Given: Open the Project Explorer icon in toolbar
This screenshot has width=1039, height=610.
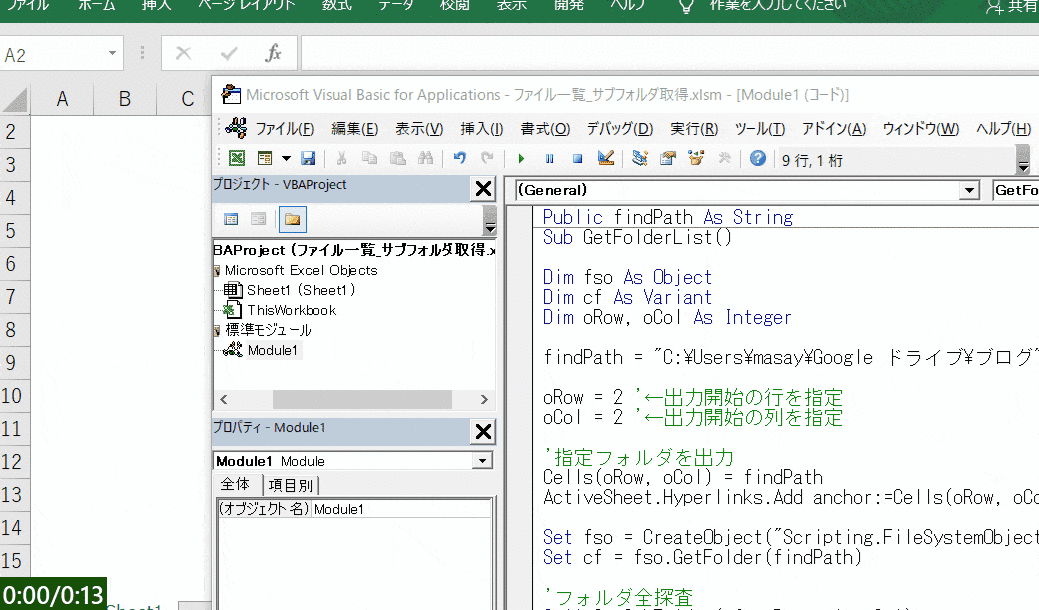Looking at the screenshot, I should (x=639, y=158).
